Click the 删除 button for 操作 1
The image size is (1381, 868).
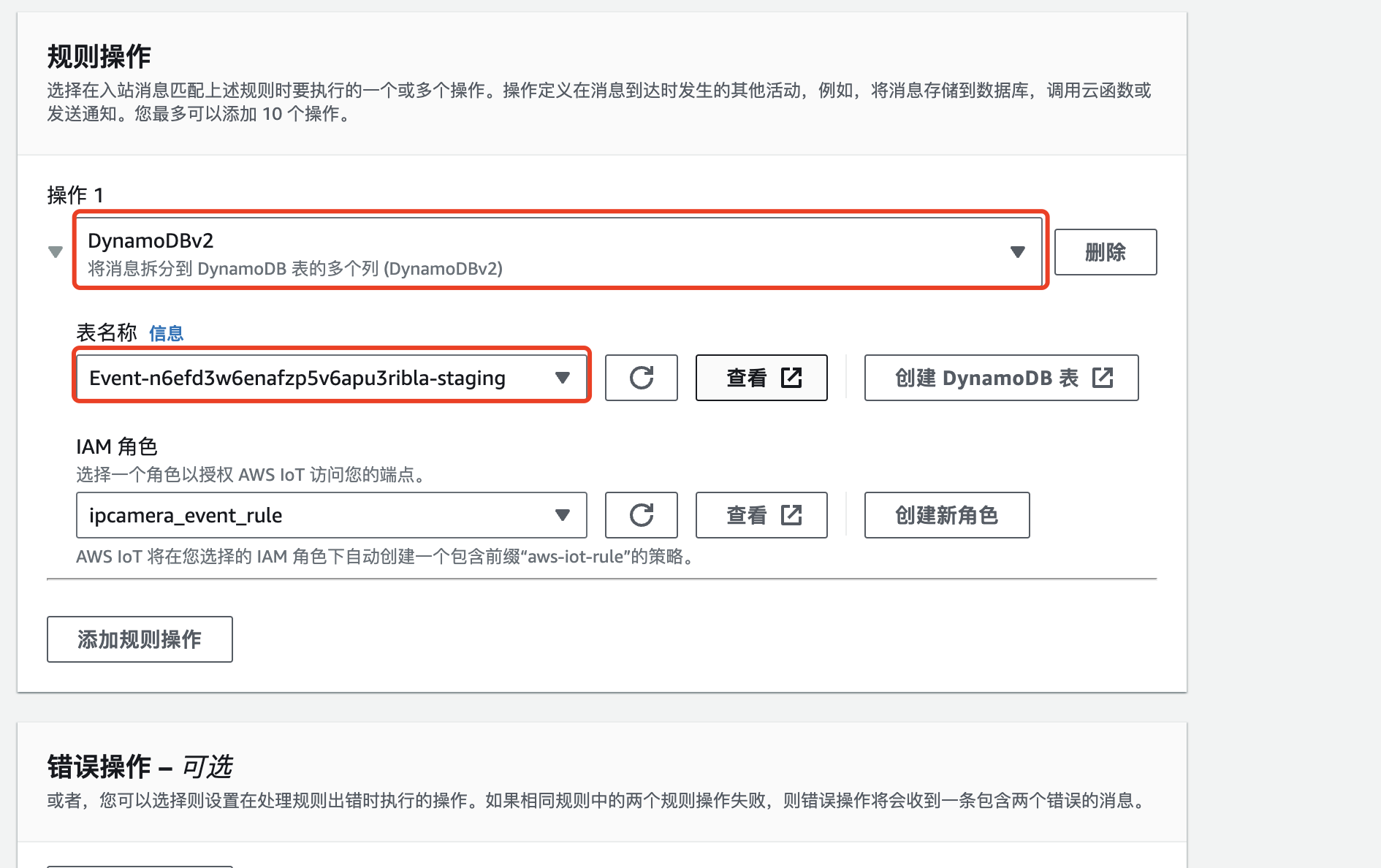(x=1105, y=252)
